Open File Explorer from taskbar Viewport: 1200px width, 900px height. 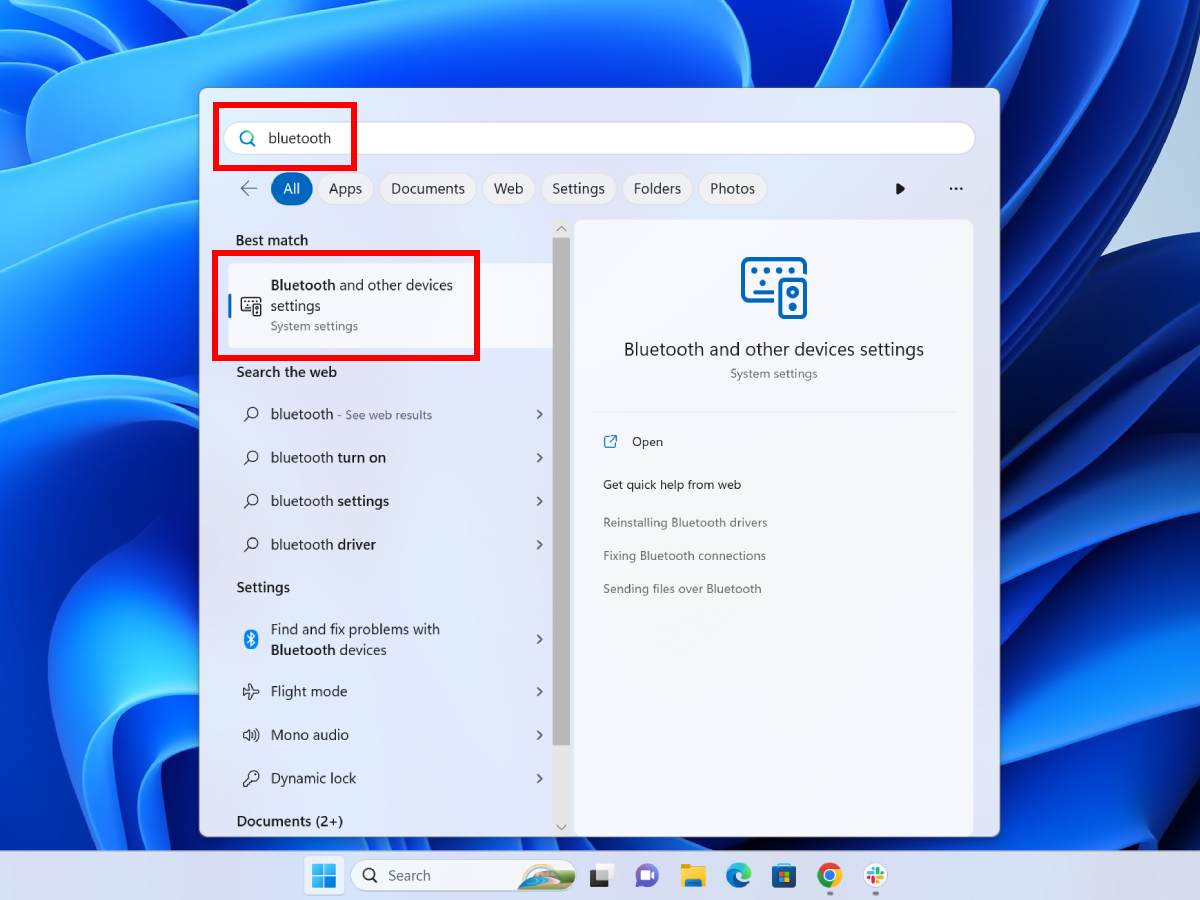[x=693, y=876]
